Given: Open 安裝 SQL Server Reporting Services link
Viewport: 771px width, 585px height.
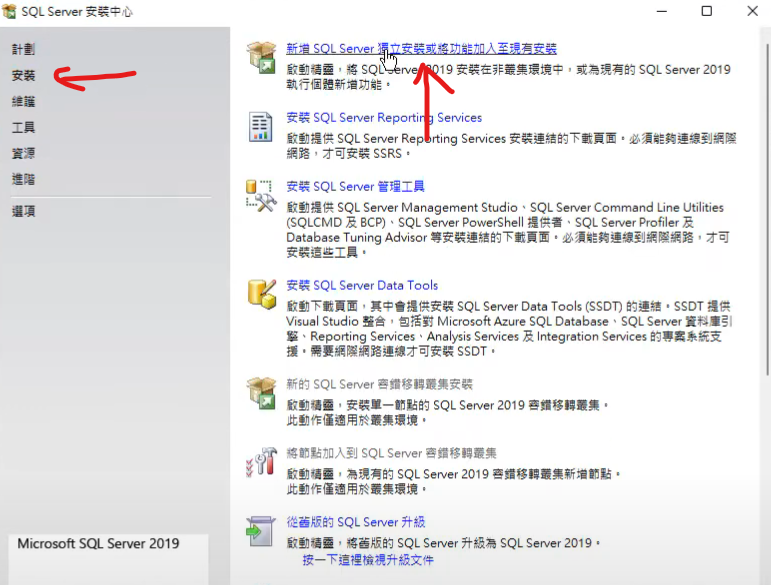Looking at the screenshot, I should coord(384,117).
